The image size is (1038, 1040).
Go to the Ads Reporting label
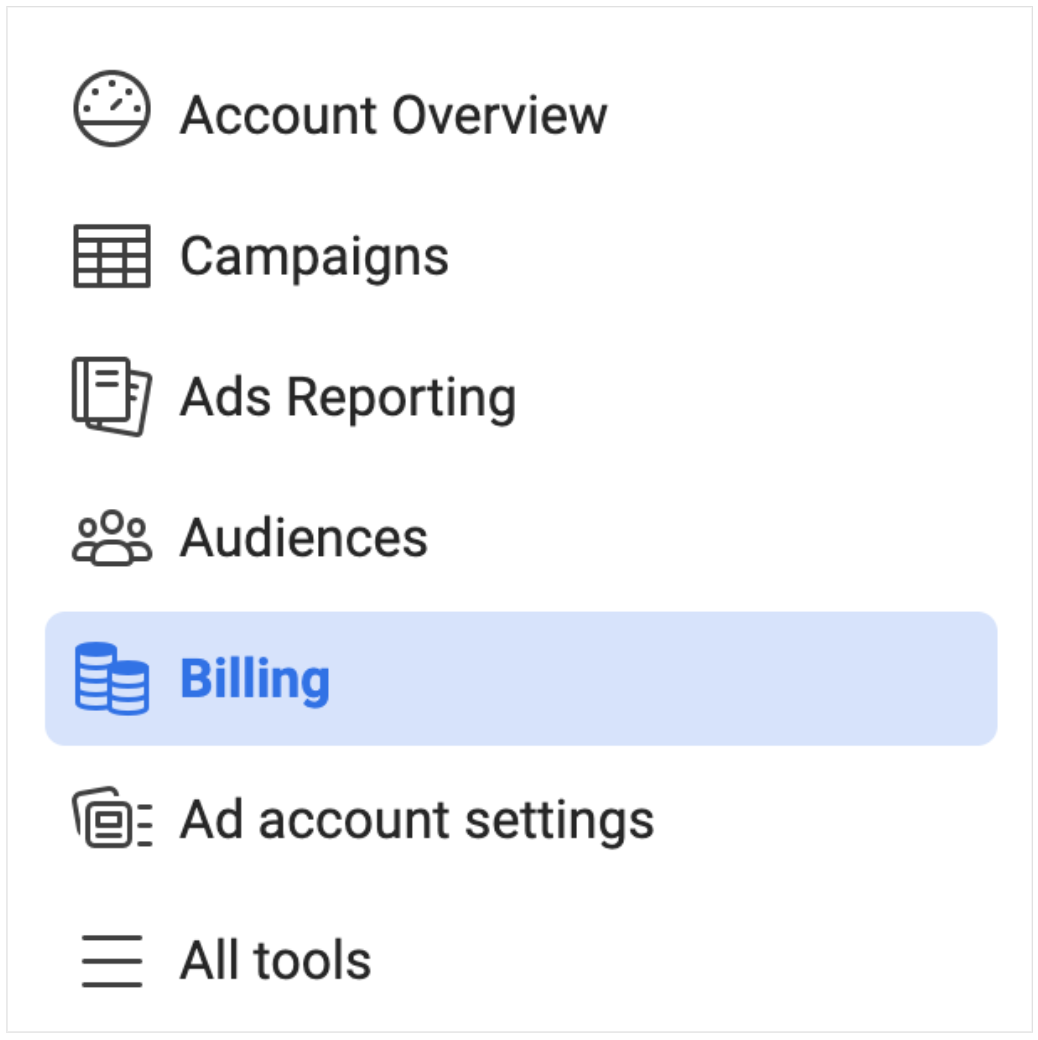pos(348,398)
